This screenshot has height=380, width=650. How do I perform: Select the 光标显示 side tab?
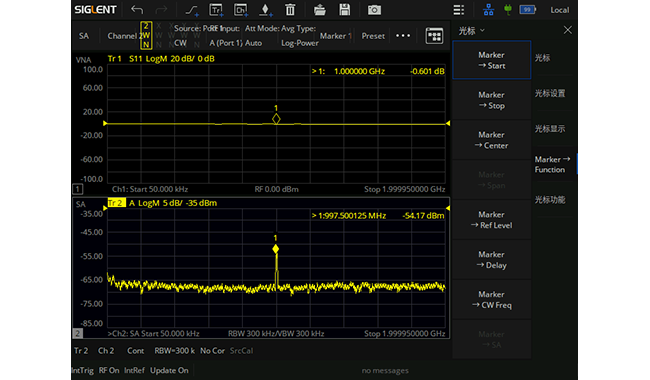550,129
